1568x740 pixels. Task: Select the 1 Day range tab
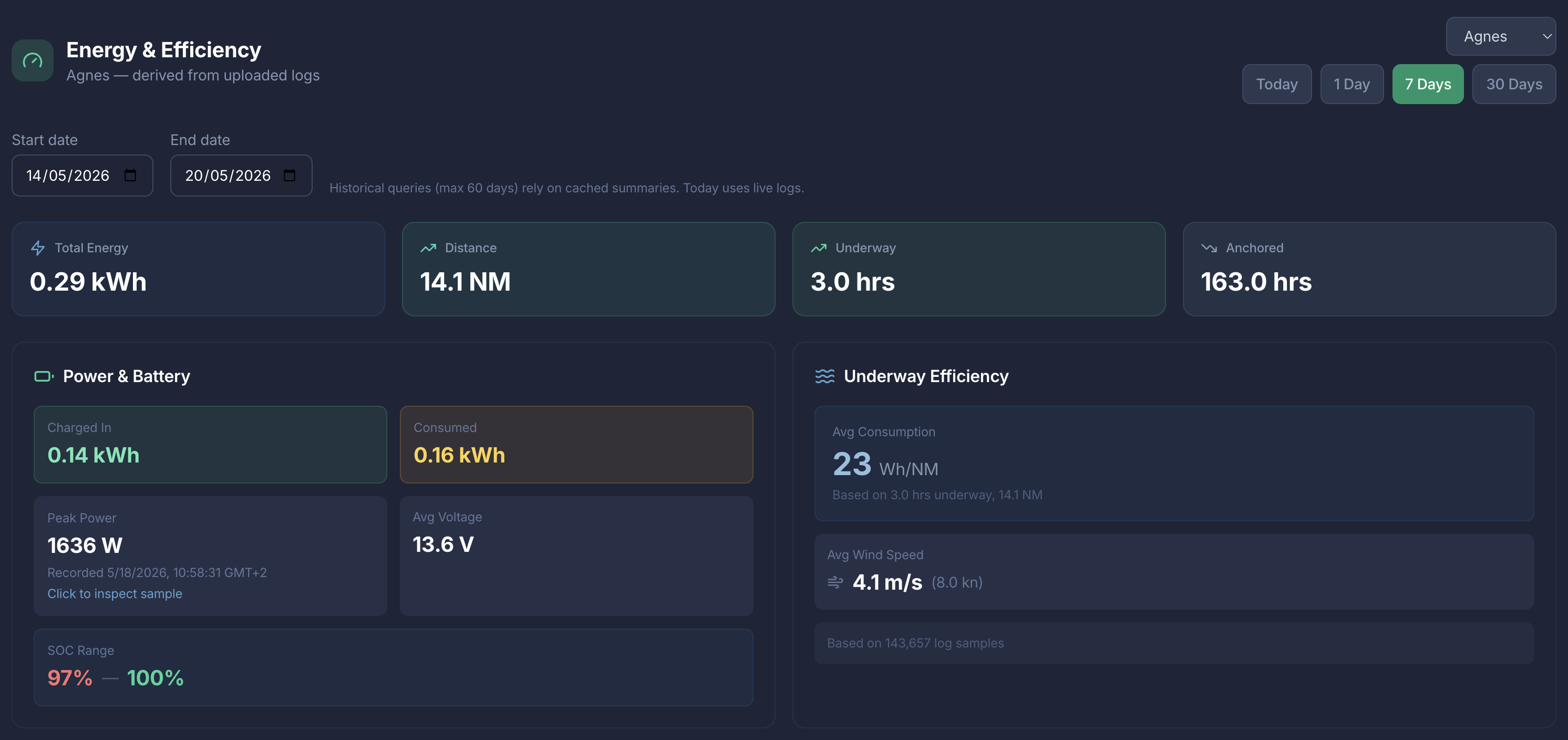coord(1352,84)
